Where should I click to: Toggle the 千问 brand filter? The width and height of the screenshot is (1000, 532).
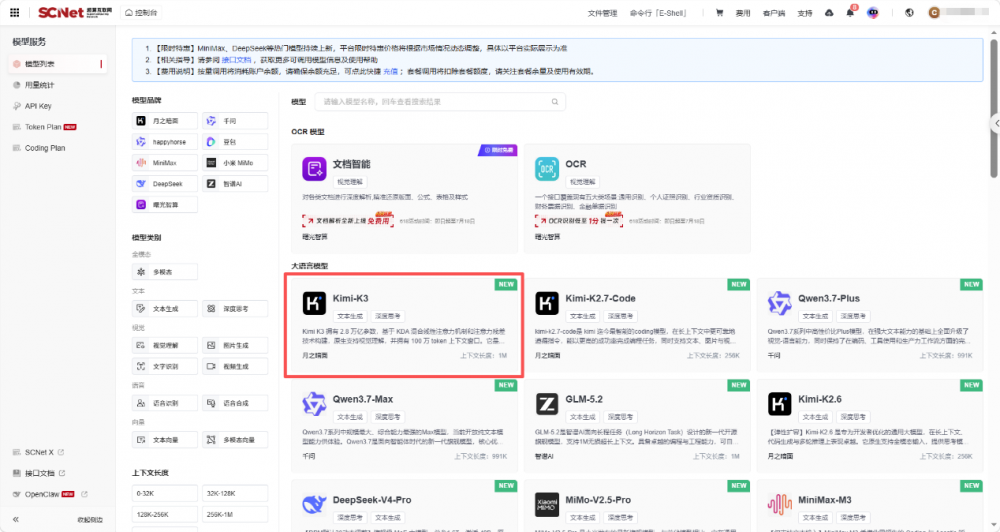pos(235,121)
